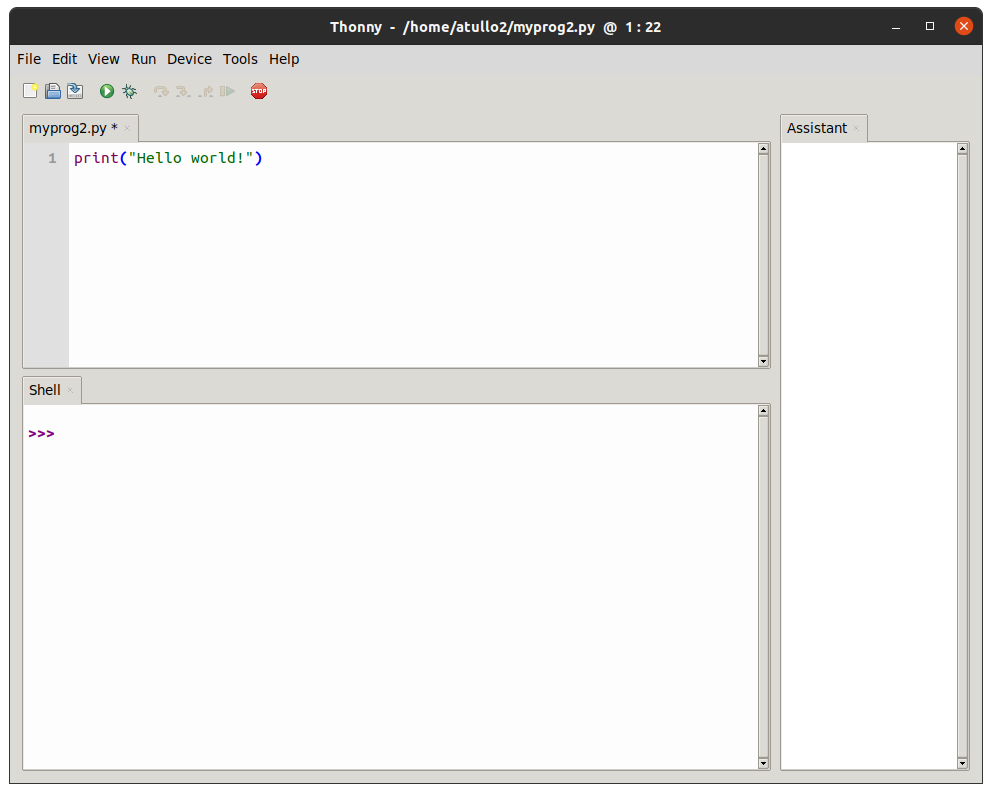The width and height of the screenshot is (992, 793).
Task: Start the debugger
Action: coord(128,91)
